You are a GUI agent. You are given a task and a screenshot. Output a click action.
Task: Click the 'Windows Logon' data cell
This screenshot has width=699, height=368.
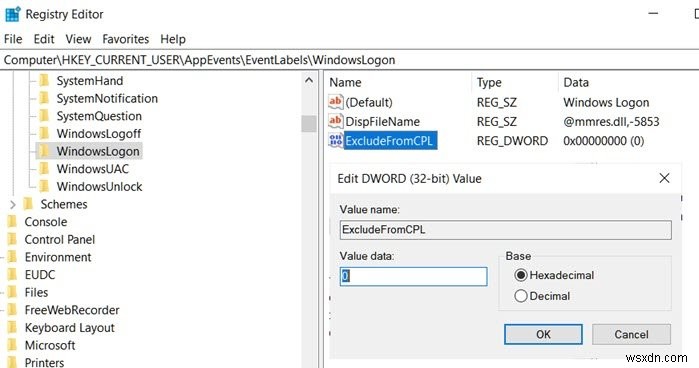point(606,103)
